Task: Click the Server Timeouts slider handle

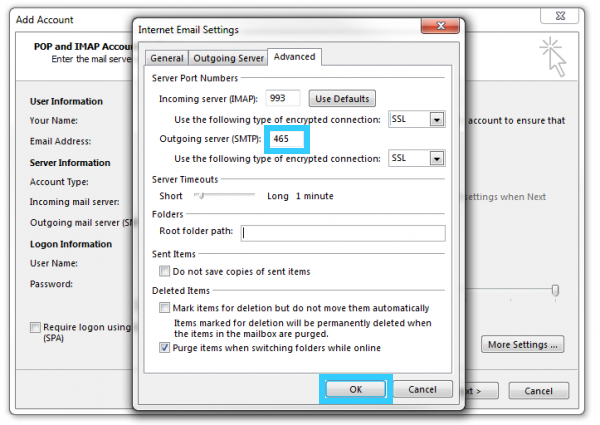Action: (x=198, y=195)
